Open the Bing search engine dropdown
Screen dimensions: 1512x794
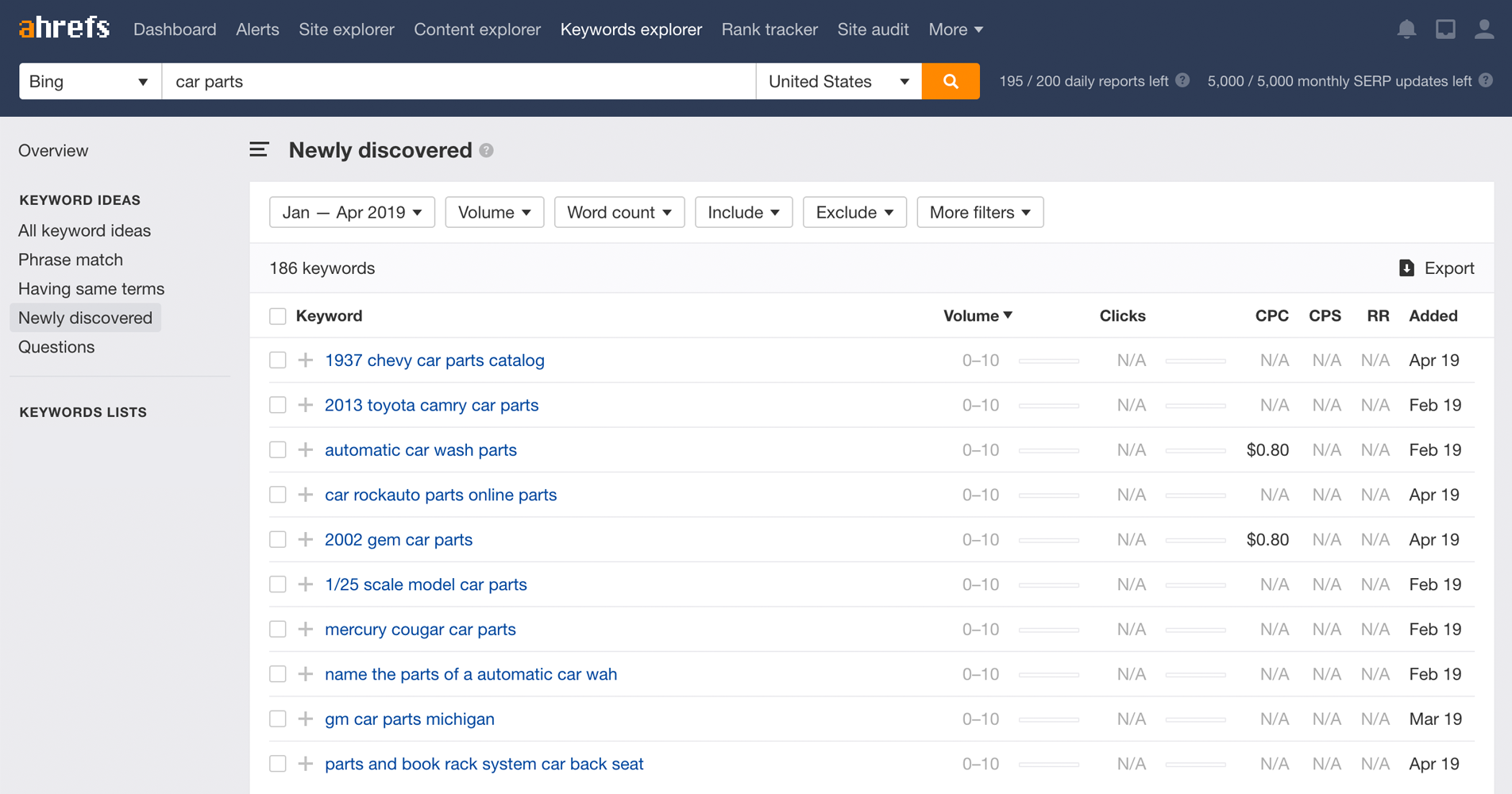point(89,81)
